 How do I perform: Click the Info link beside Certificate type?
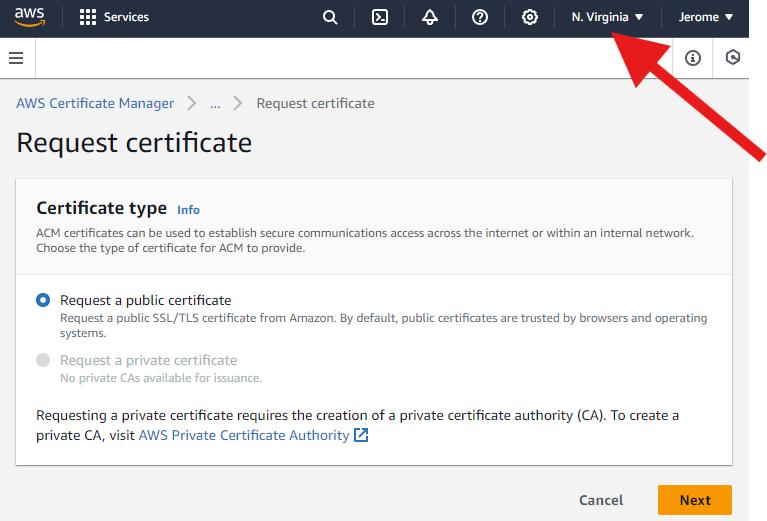point(188,210)
